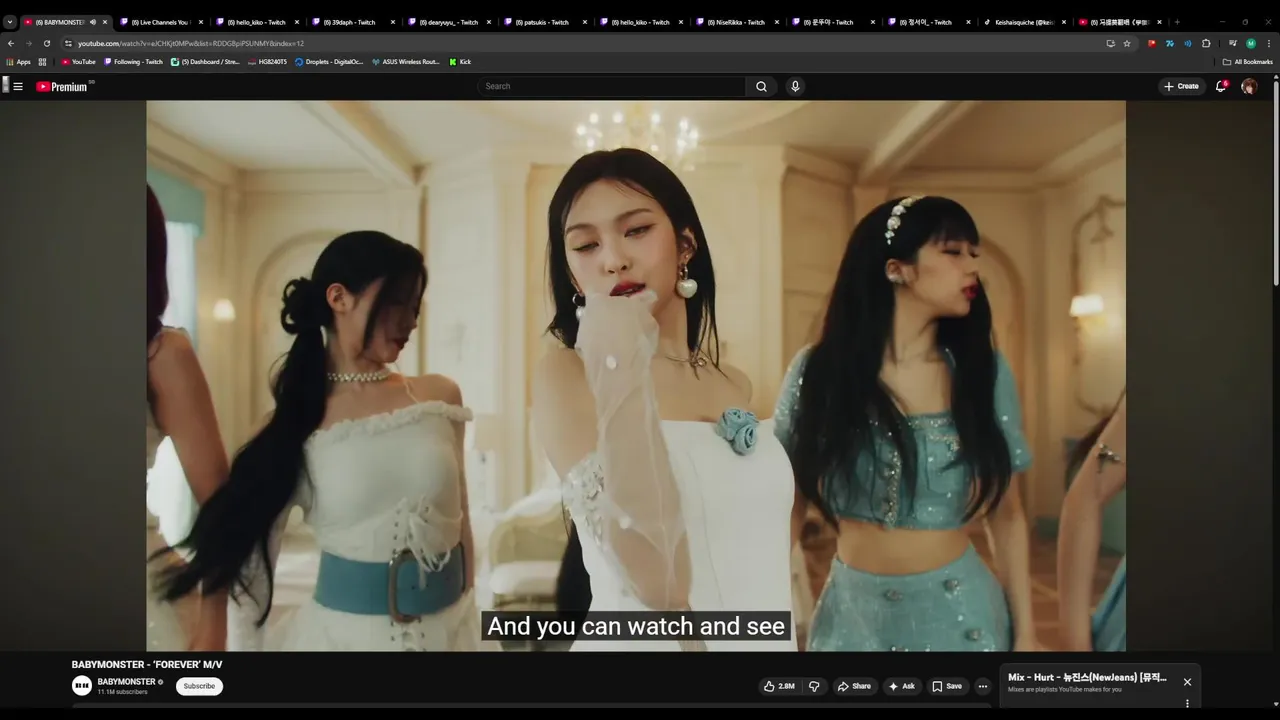Reload the page
The width and height of the screenshot is (1280, 720).
coord(46,43)
